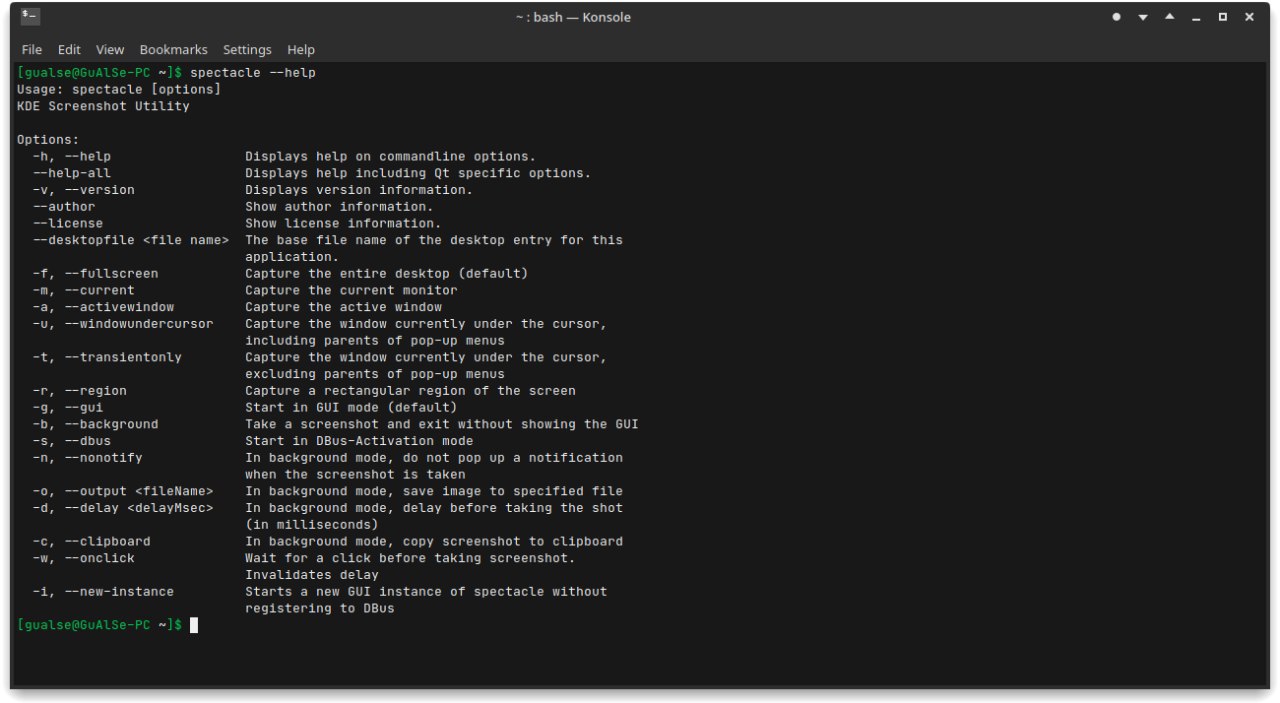Click the '-u, --windowundercursor' option text
Viewport: 1280px width, 703px height.
click(123, 324)
